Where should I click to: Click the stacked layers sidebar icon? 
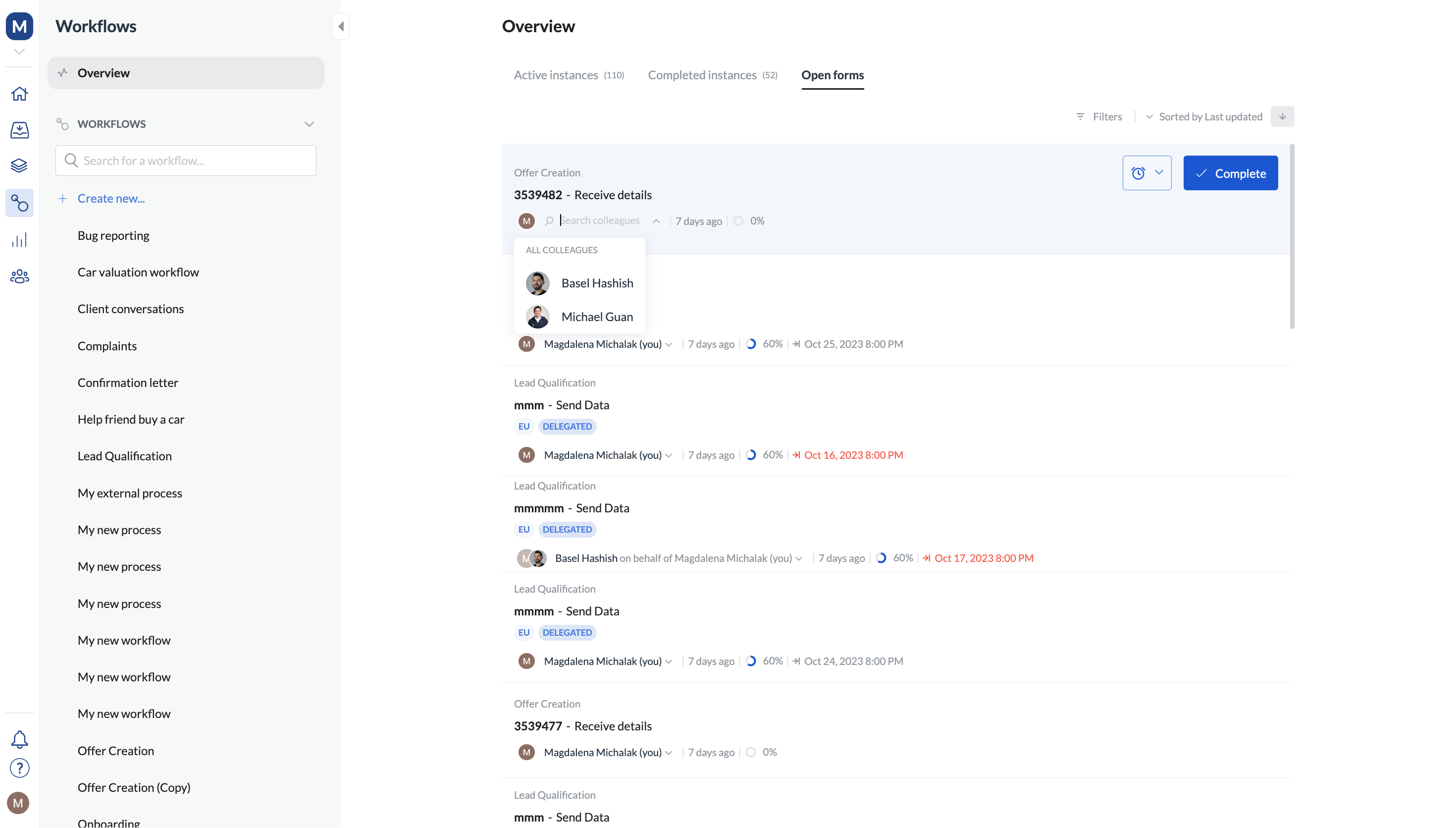coord(19,166)
